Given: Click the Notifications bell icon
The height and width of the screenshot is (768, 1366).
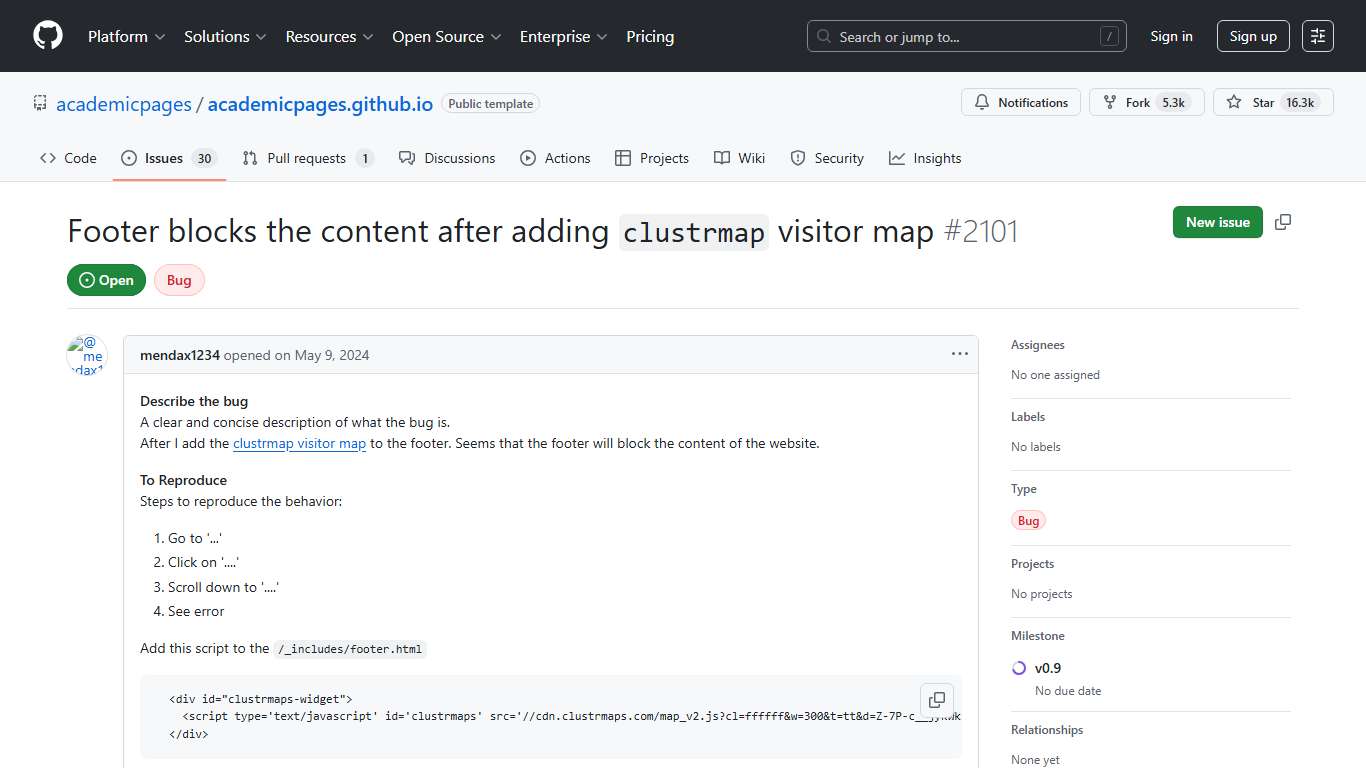Looking at the screenshot, I should 981,102.
